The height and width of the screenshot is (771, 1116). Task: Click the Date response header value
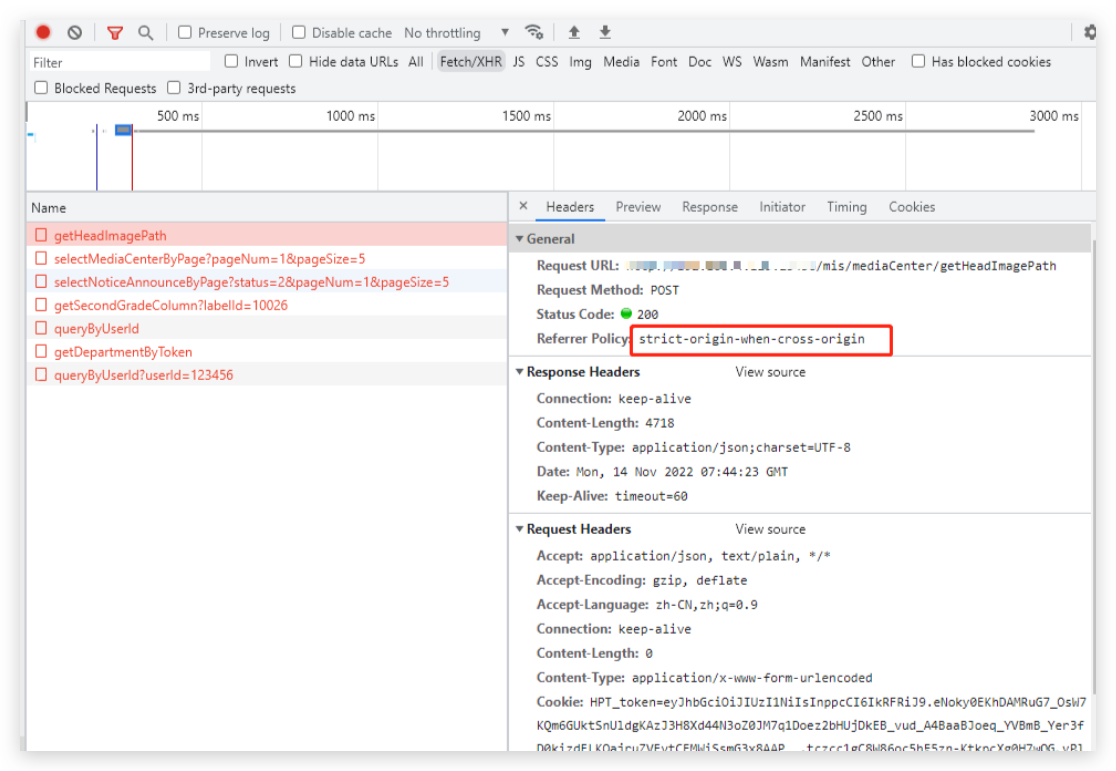point(681,471)
